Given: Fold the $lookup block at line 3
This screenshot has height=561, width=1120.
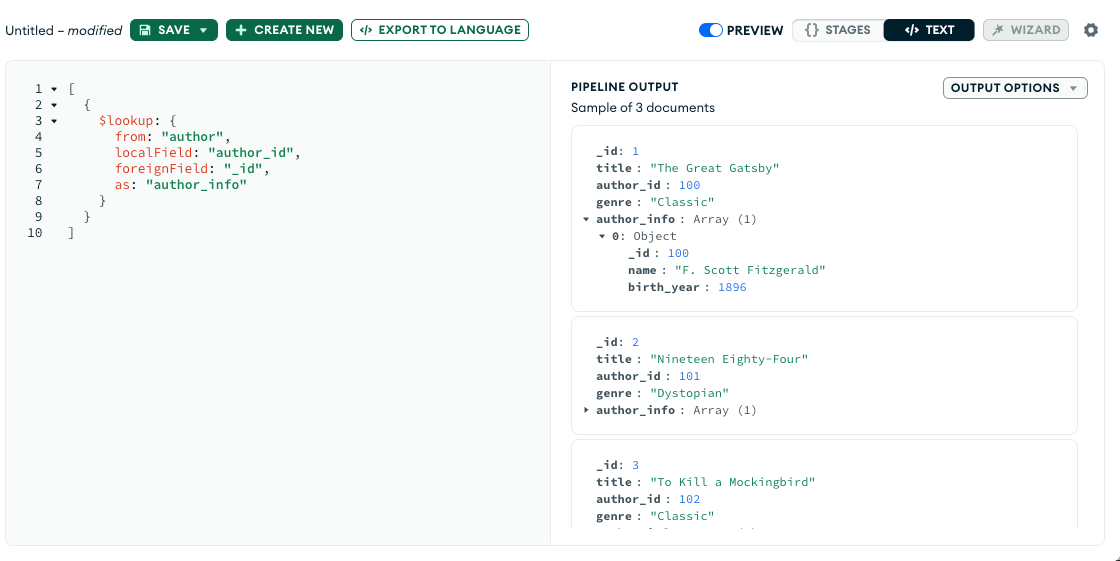Looking at the screenshot, I should [54, 121].
